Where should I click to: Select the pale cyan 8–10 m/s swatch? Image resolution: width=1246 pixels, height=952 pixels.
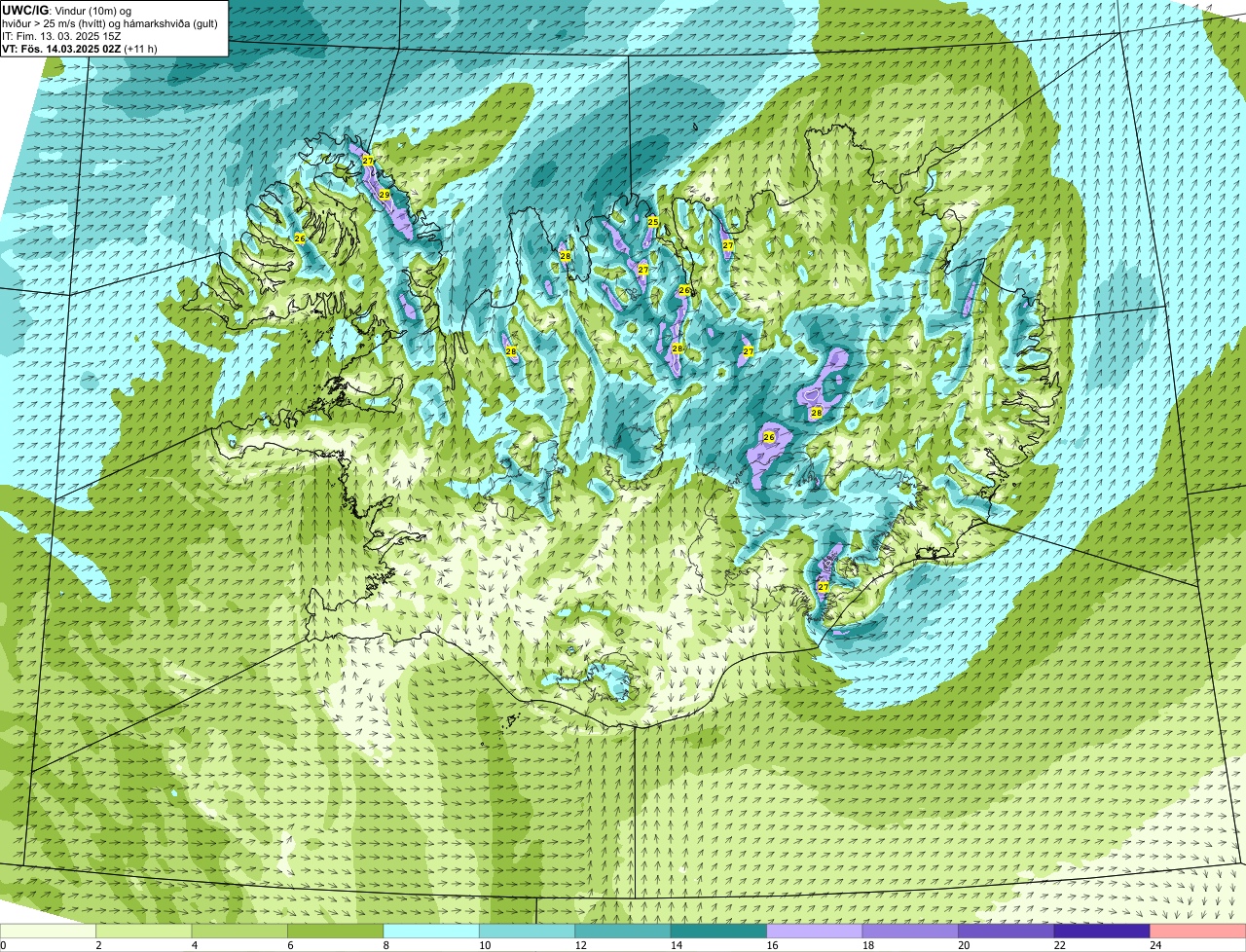click(431, 932)
